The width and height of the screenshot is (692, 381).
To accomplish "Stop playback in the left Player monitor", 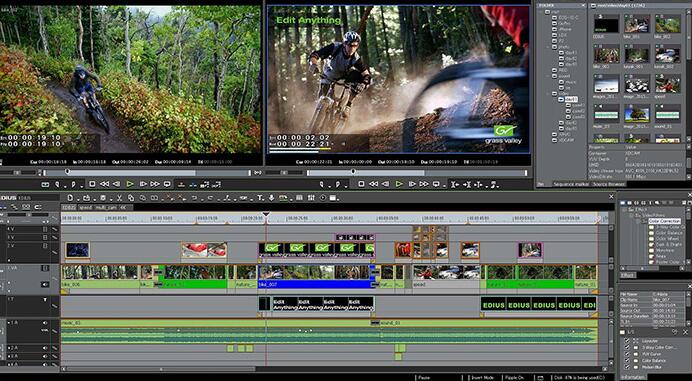I will click(x=92, y=184).
